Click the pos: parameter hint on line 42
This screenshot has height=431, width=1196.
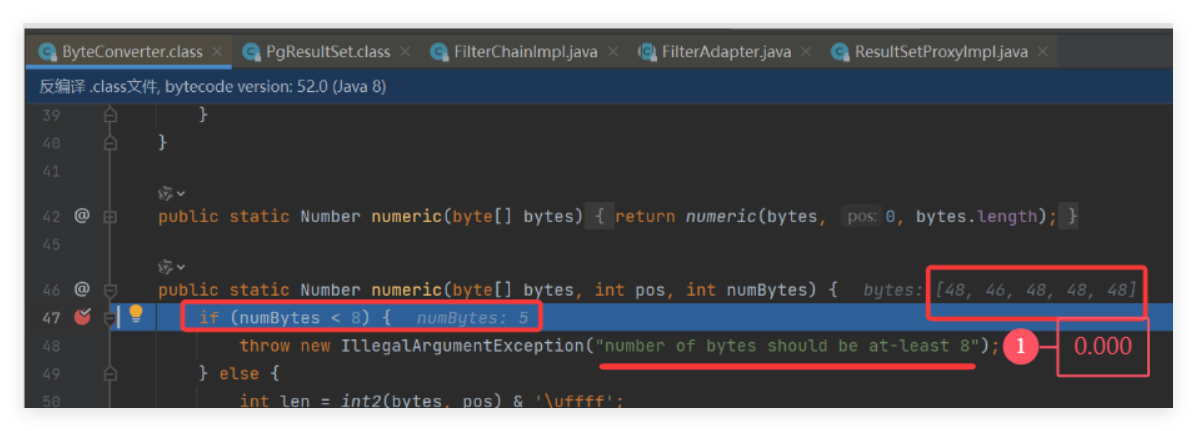pyautogui.click(x=861, y=217)
